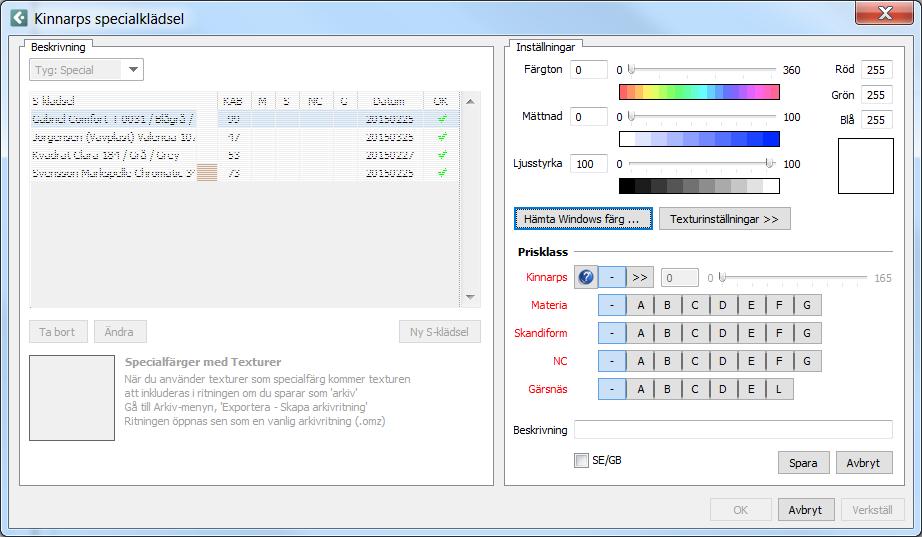Click the rainbow hue color bar
The width and height of the screenshot is (922, 537).
(699, 92)
